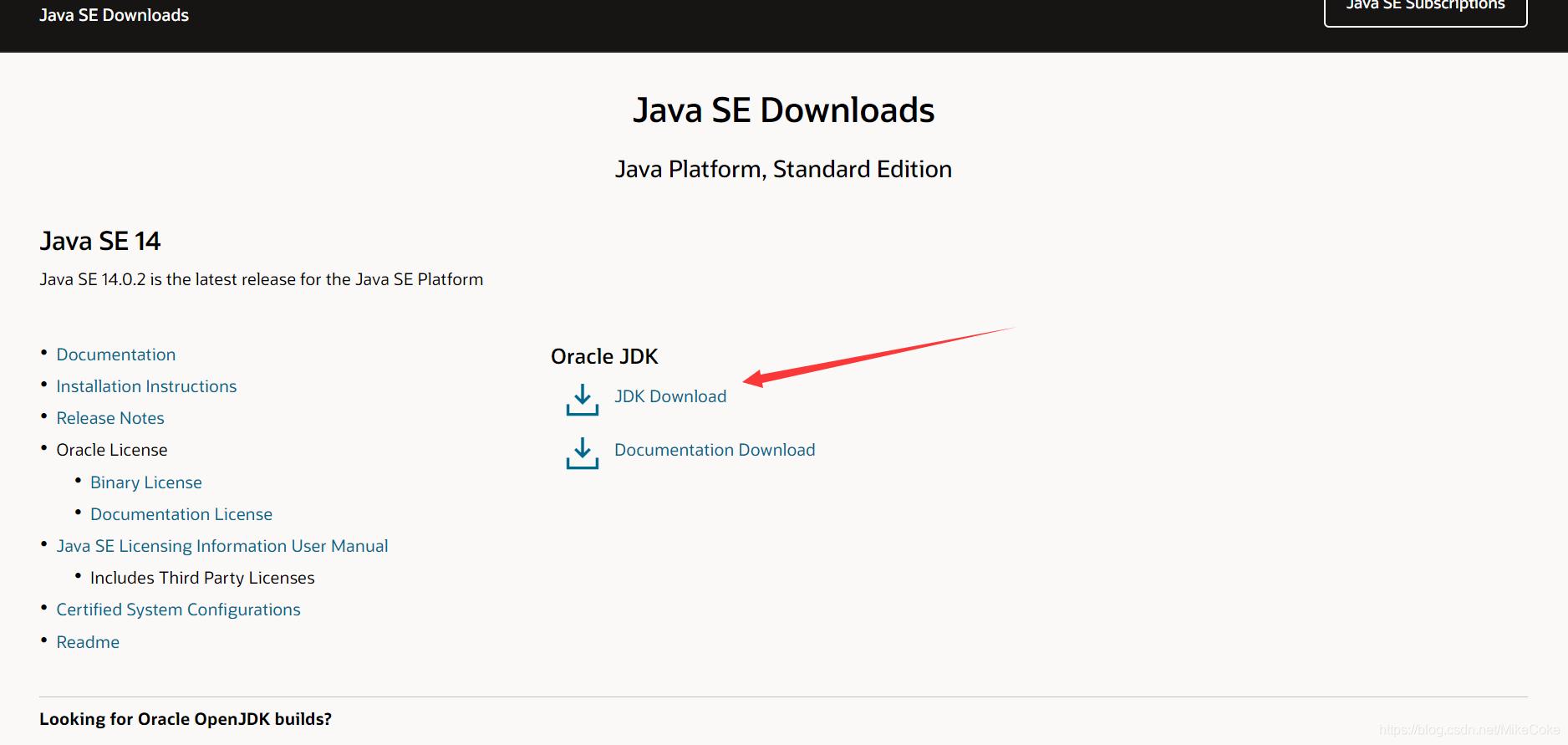Open Java SE Licensing Information User Manual
The image size is (1568, 745).
[x=222, y=546]
